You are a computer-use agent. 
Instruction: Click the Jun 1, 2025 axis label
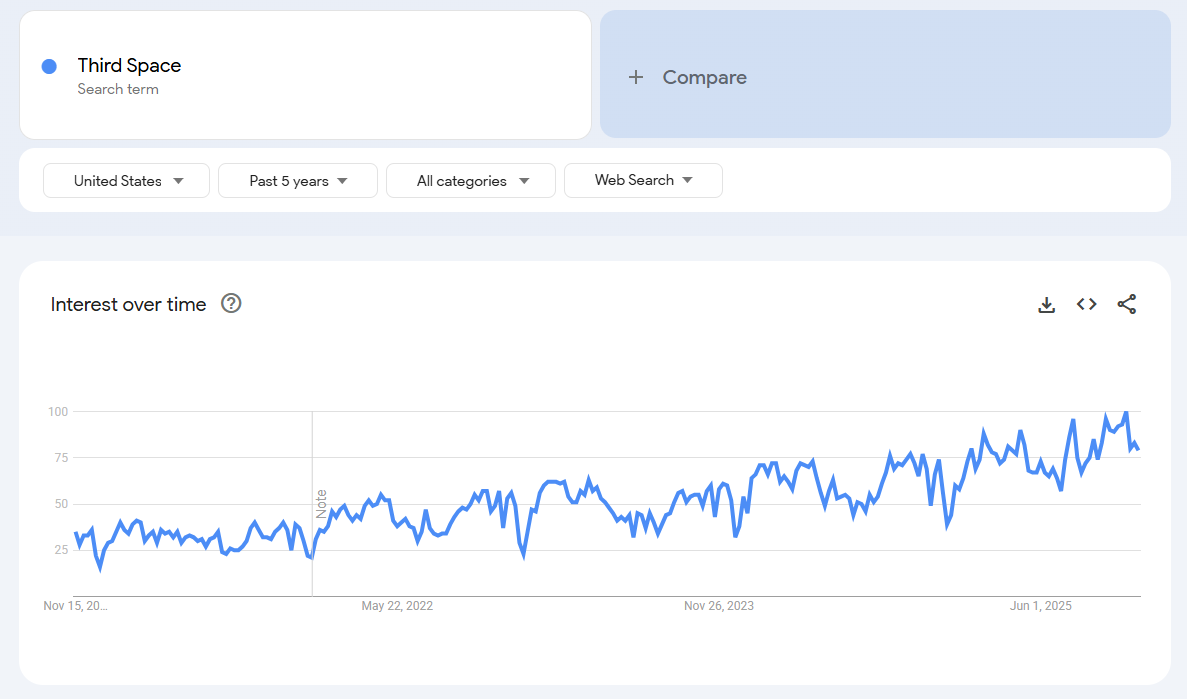[1041, 606]
